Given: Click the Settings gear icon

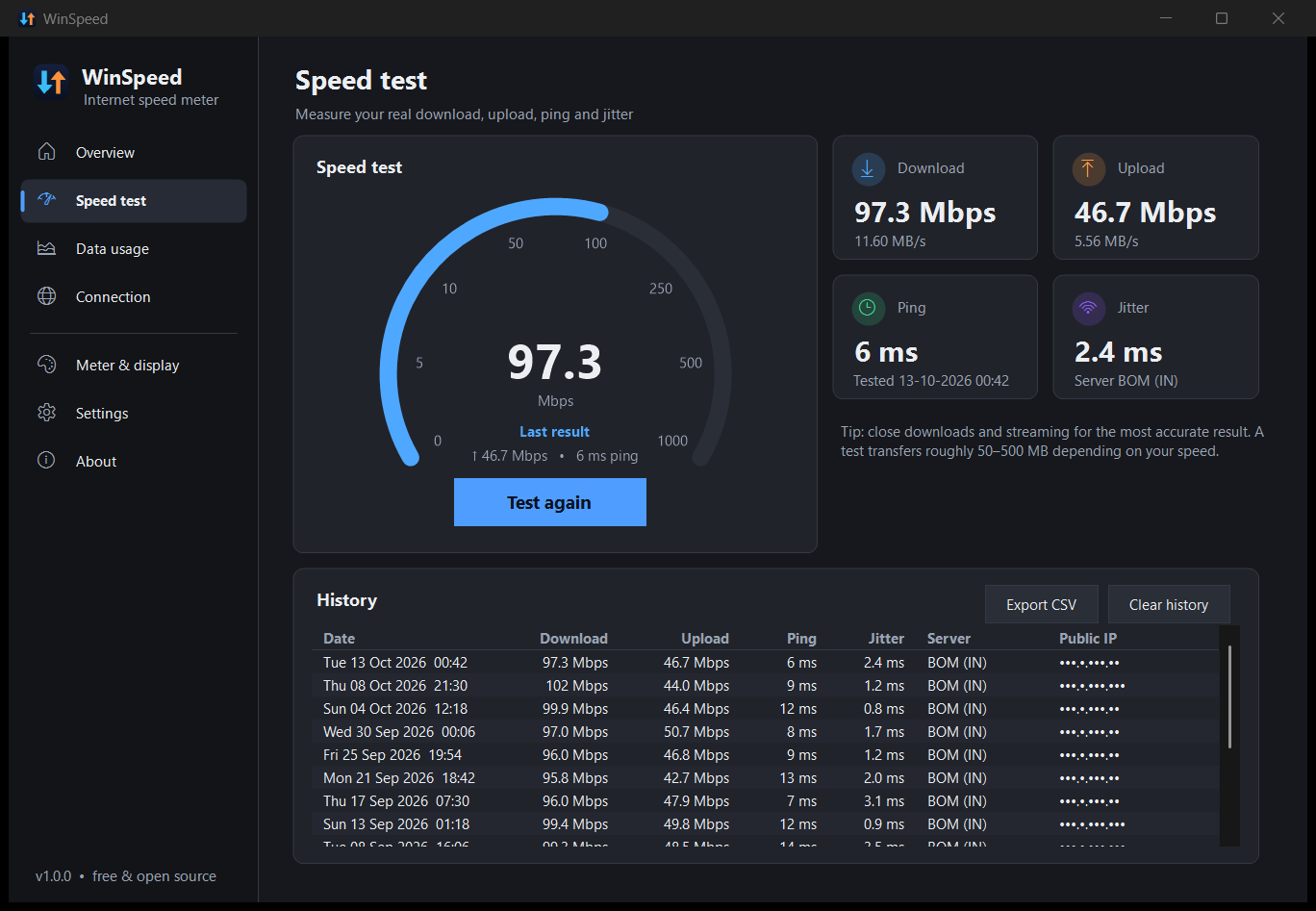Looking at the screenshot, I should click(46, 413).
